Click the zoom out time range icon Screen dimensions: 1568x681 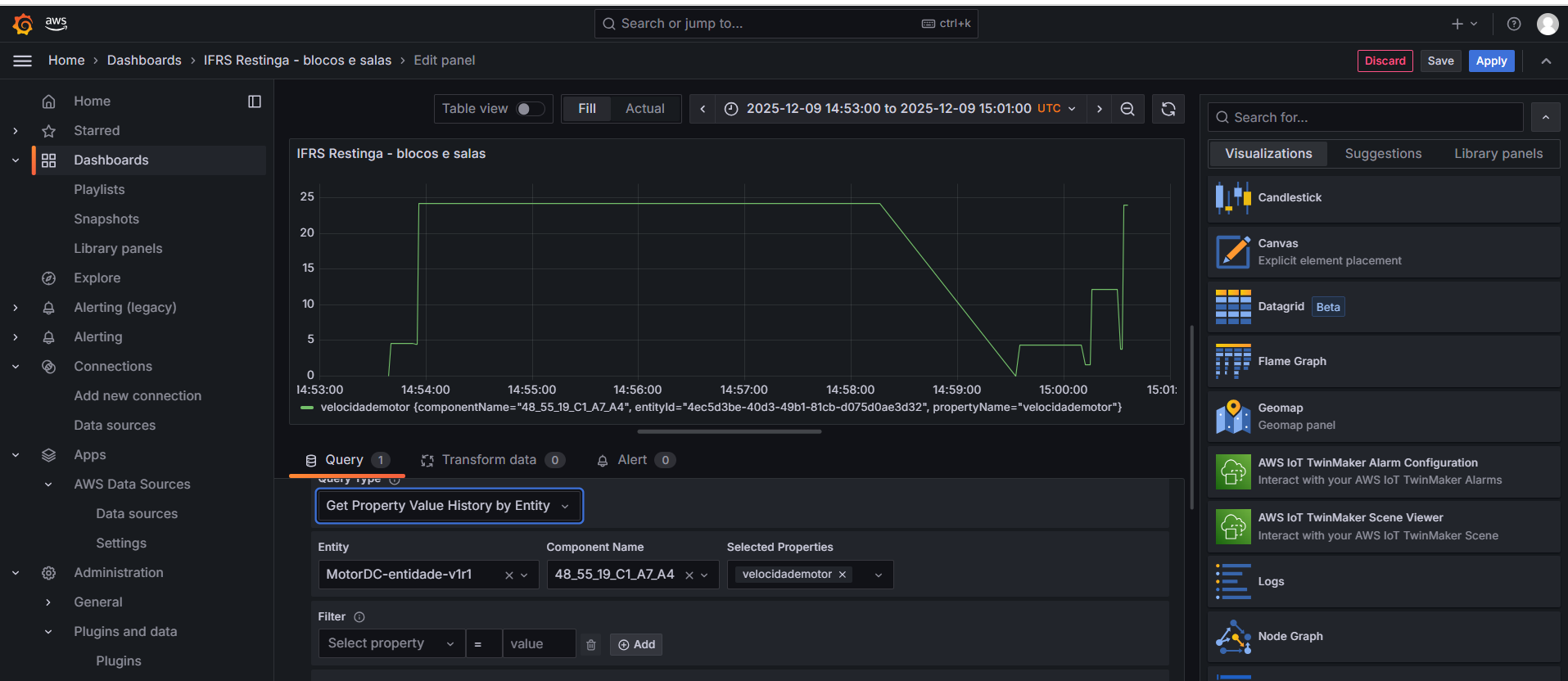pos(1127,109)
